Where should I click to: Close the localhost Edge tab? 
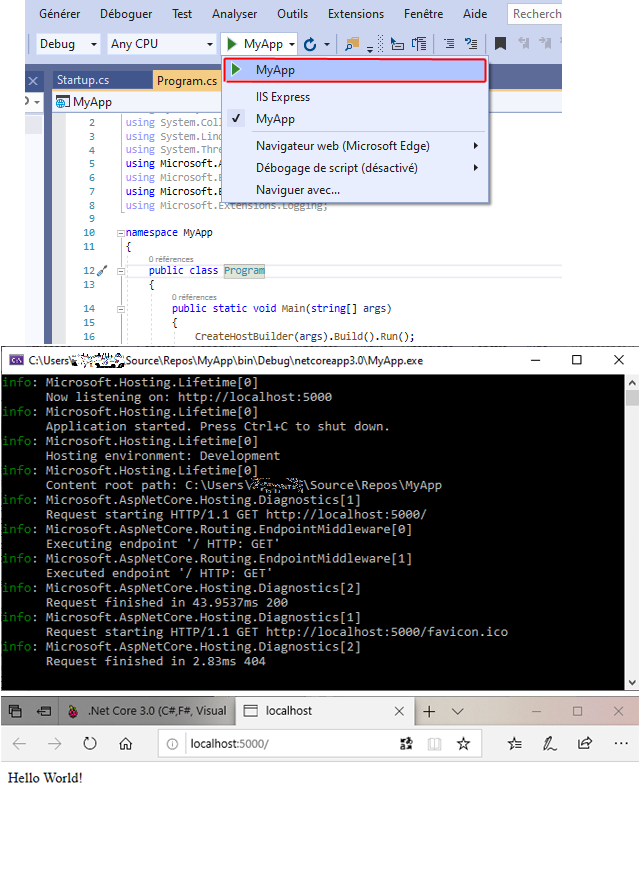tap(399, 711)
